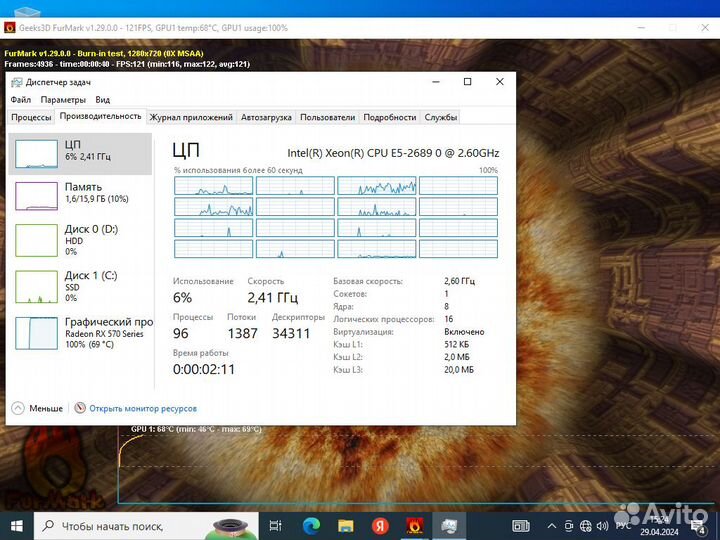Open the Windows Start menu
This screenshot has height=540, width=720.
click(17, 526)
